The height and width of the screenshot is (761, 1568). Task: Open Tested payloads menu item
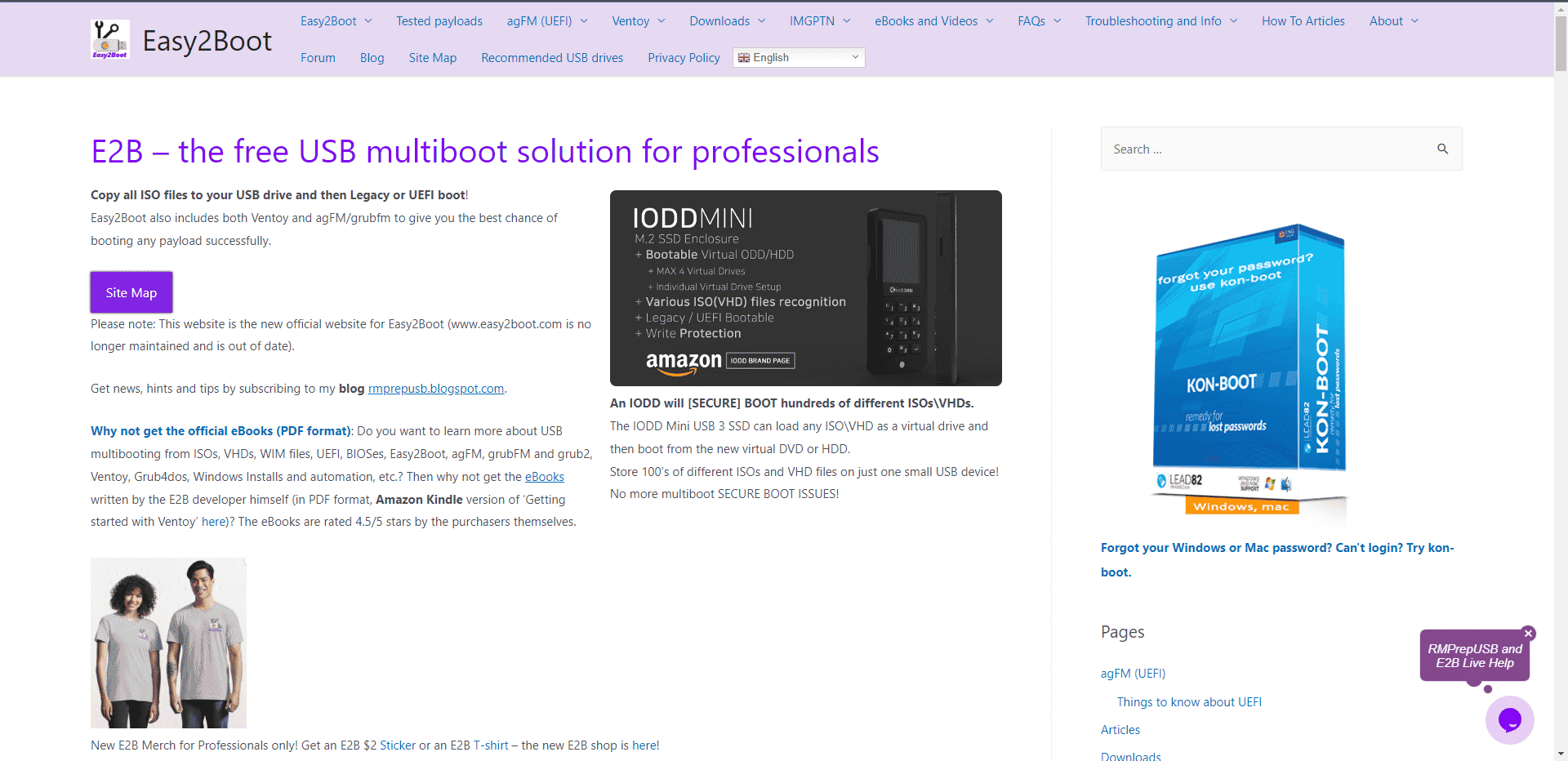(439, 21)
